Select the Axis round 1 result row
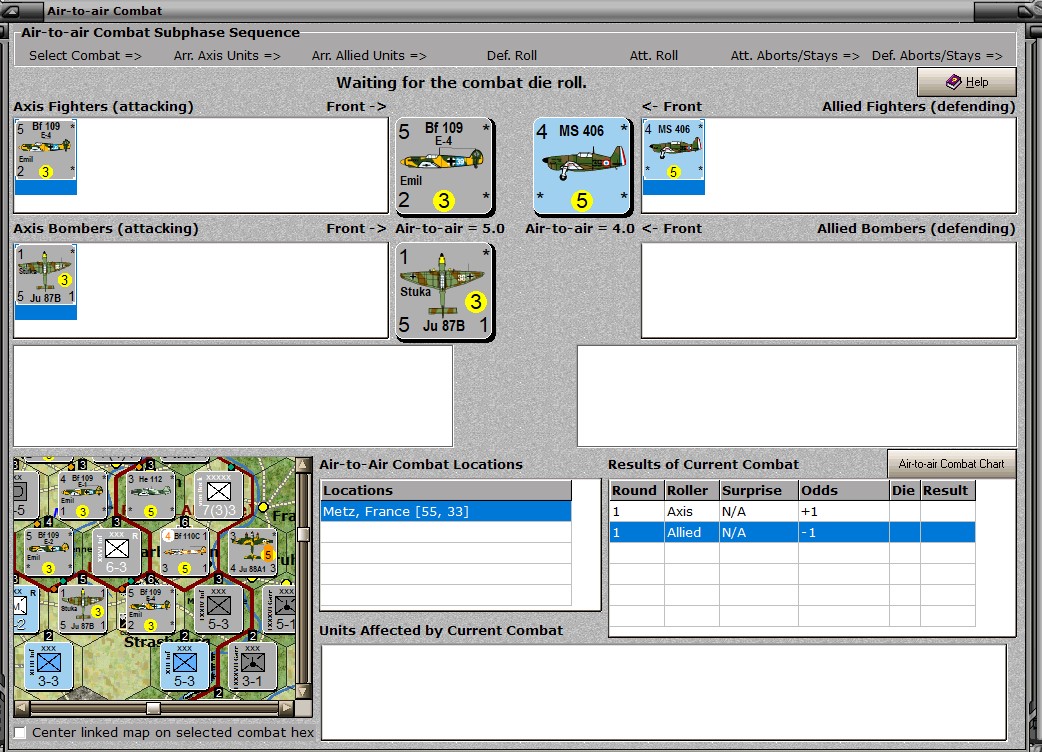The image size is (1042, 752). (x=792, y=512)
